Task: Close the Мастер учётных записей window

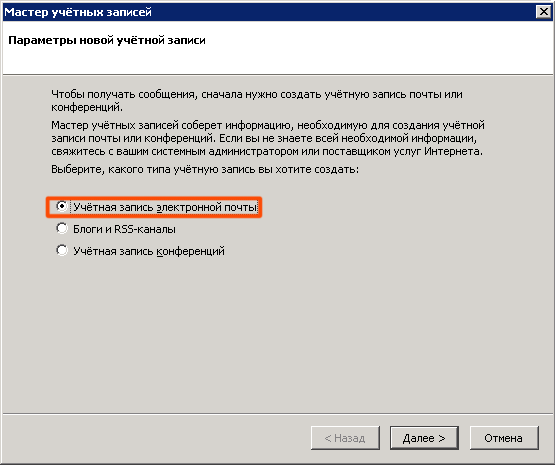Action: tap(544, 12)
